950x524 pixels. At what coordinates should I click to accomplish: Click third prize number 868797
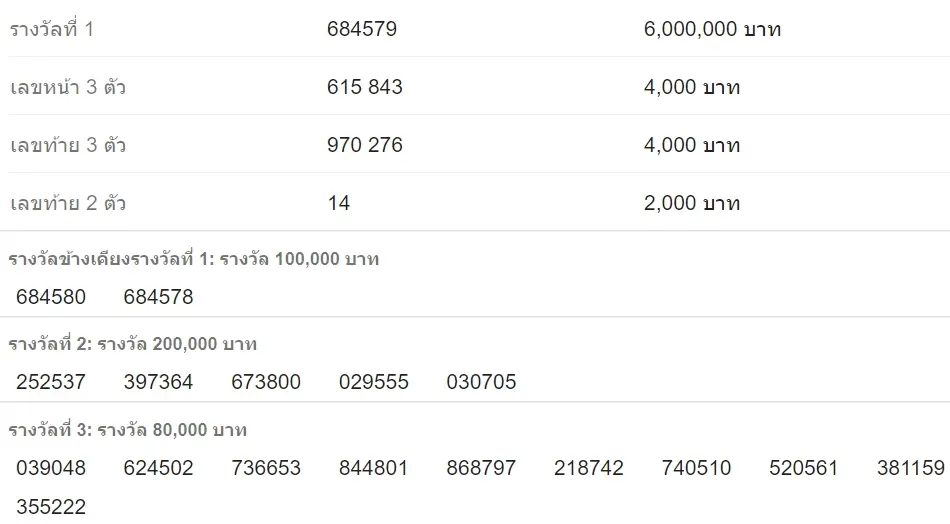click(x=481, y=468)
